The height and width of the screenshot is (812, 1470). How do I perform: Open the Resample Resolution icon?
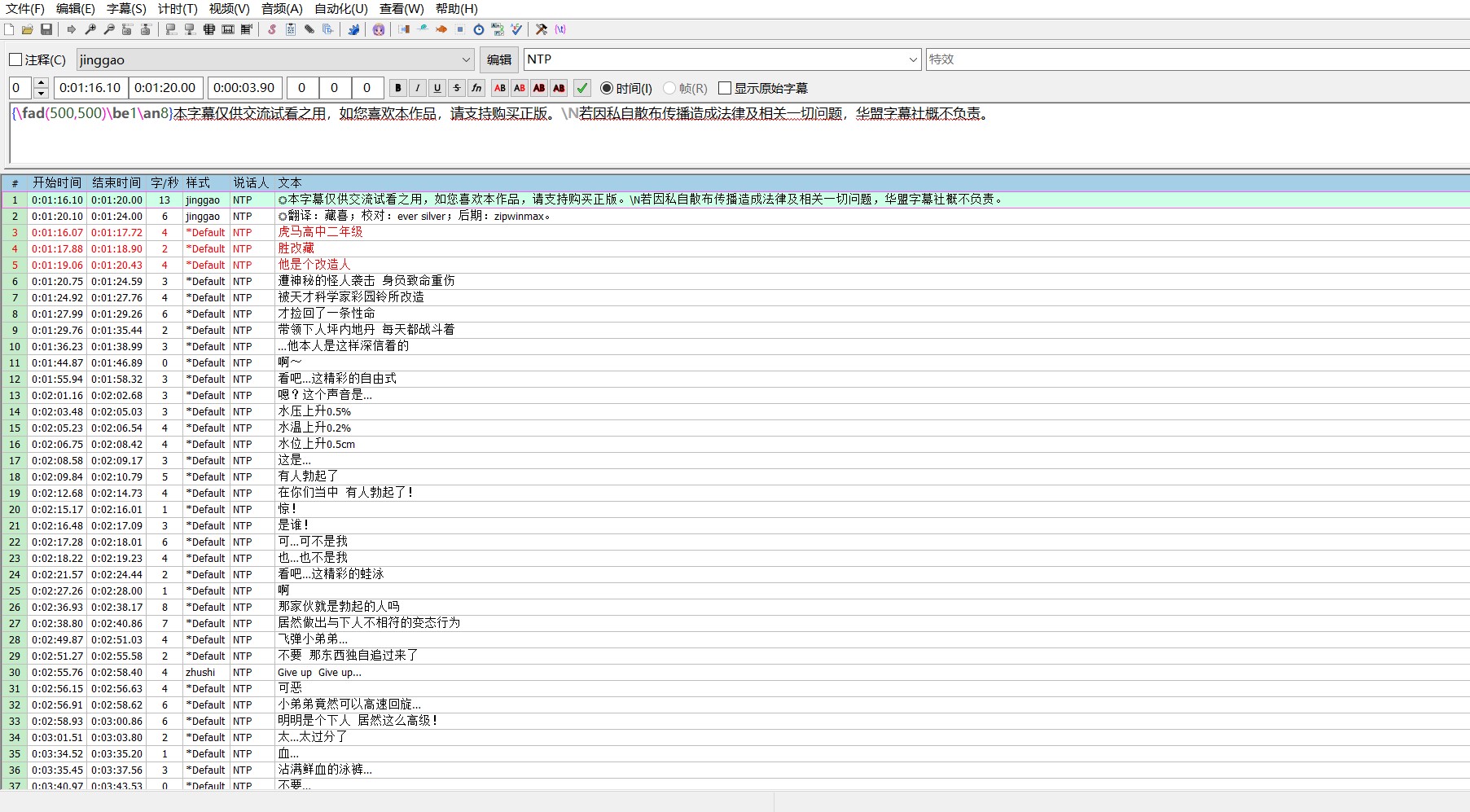point(460,29)
